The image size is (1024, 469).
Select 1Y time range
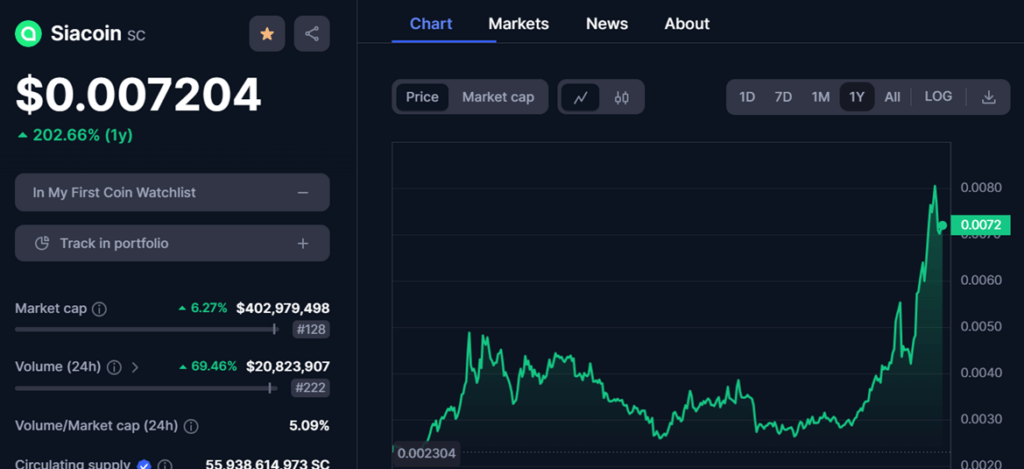[x=857, y=97]
